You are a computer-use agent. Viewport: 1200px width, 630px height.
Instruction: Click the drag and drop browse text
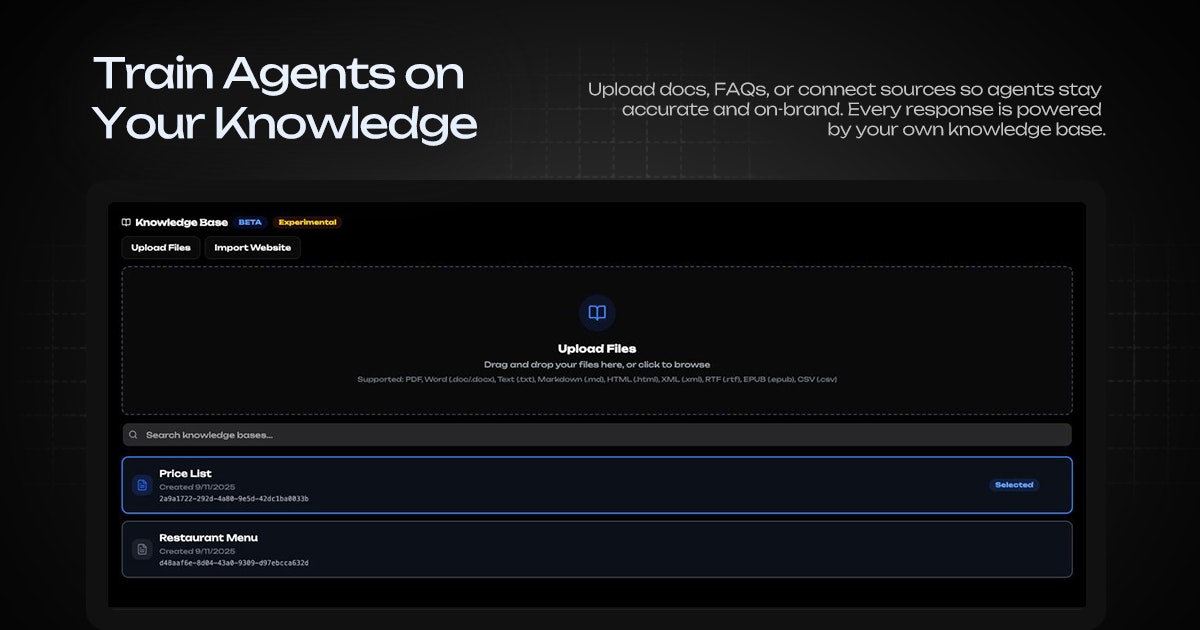tap(597, 365)
